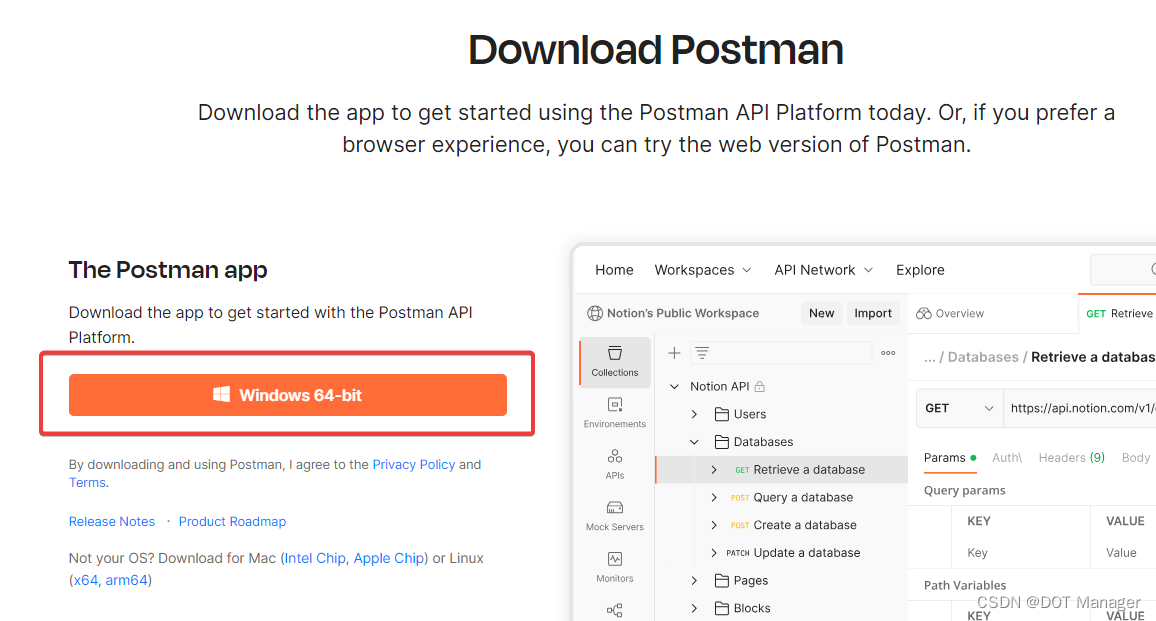Click the request URL input field
The width and height of the screenshot is (1156, 621).
pos(1079,408)
